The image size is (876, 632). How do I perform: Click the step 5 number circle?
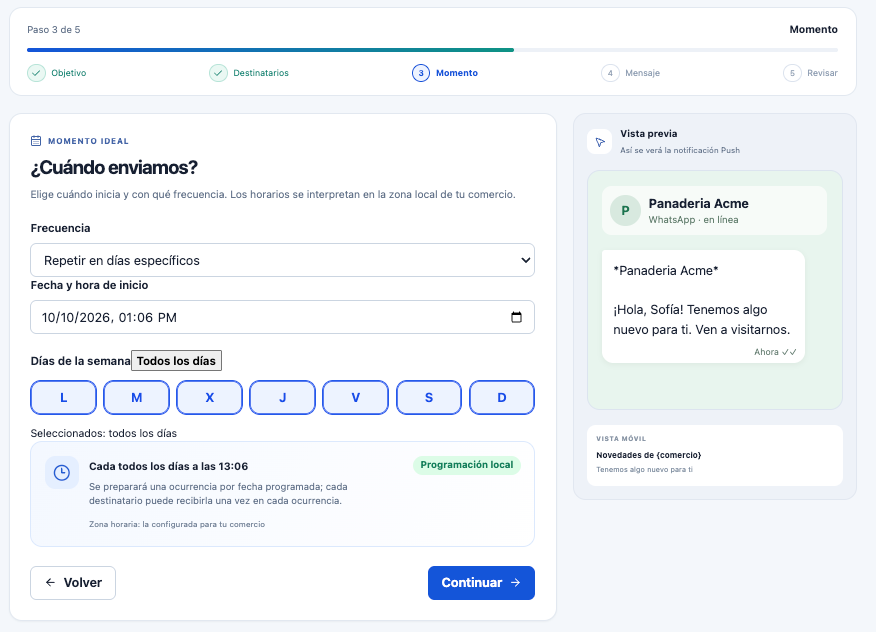pyautogui.click(x=792, y=73)
